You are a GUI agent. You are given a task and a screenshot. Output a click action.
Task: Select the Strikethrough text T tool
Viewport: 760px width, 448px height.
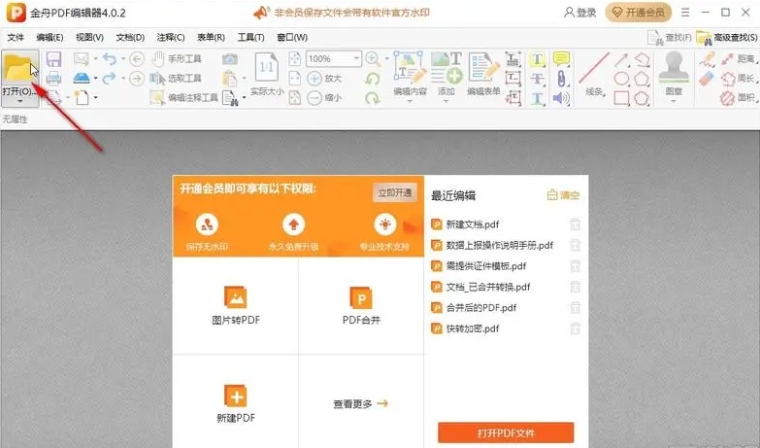[x=537, y=79]
